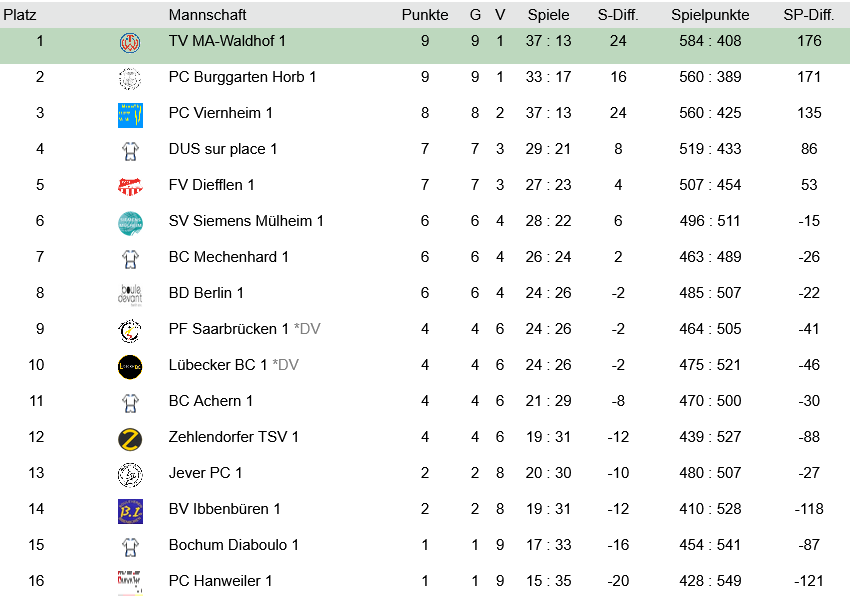Click the boule devant logo for BD Berlin
Viewport: 852px width, 613px height.
(x=130, y=294)
